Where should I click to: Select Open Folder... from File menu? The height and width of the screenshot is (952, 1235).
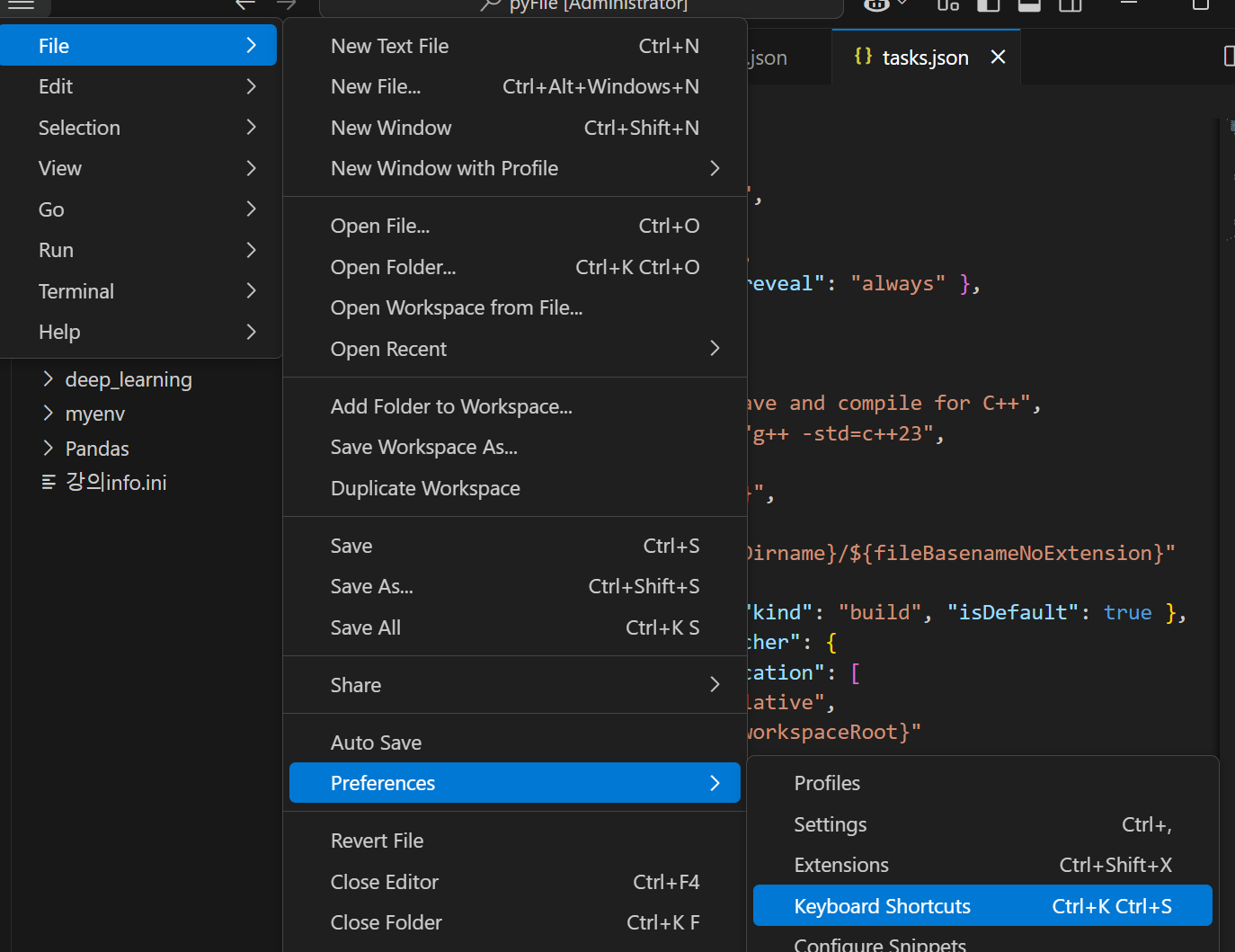515,267
